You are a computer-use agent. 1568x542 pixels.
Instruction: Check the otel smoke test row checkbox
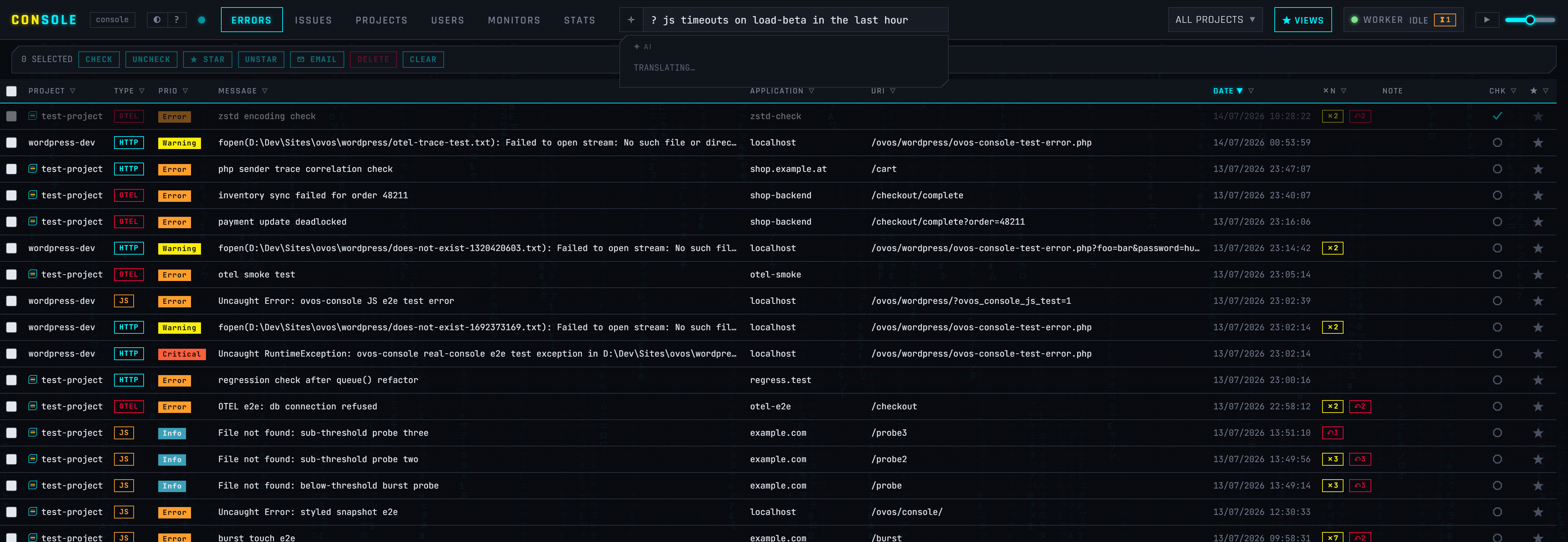click(11, 275)
